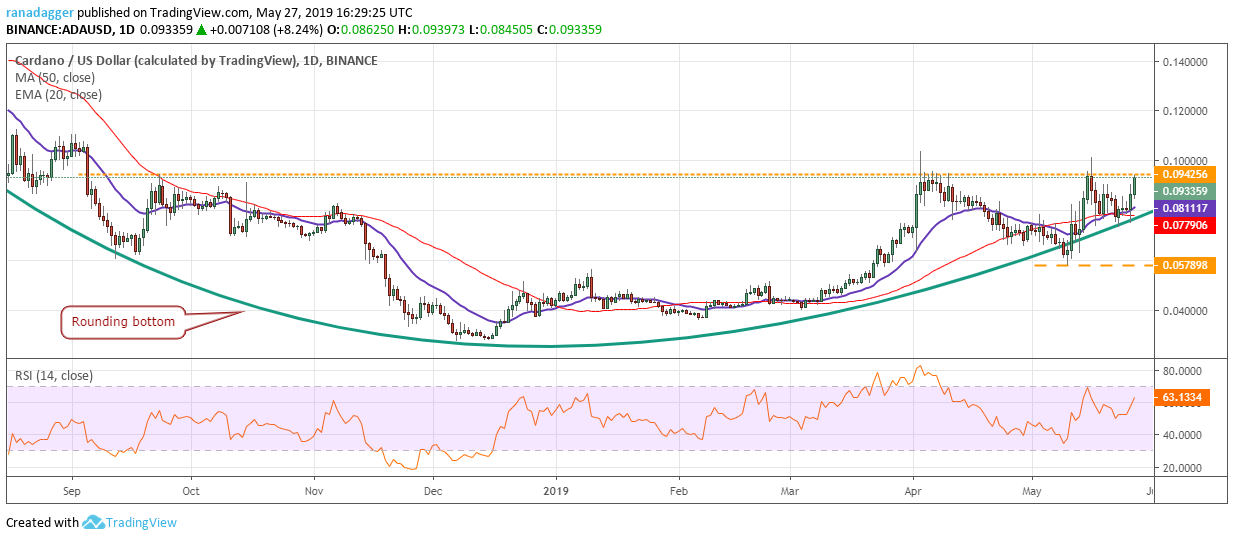The image size is (1234, 540).
Task: Click the 'Dec' date axis label
Action: pyautogui.click(x=433, y=492)
